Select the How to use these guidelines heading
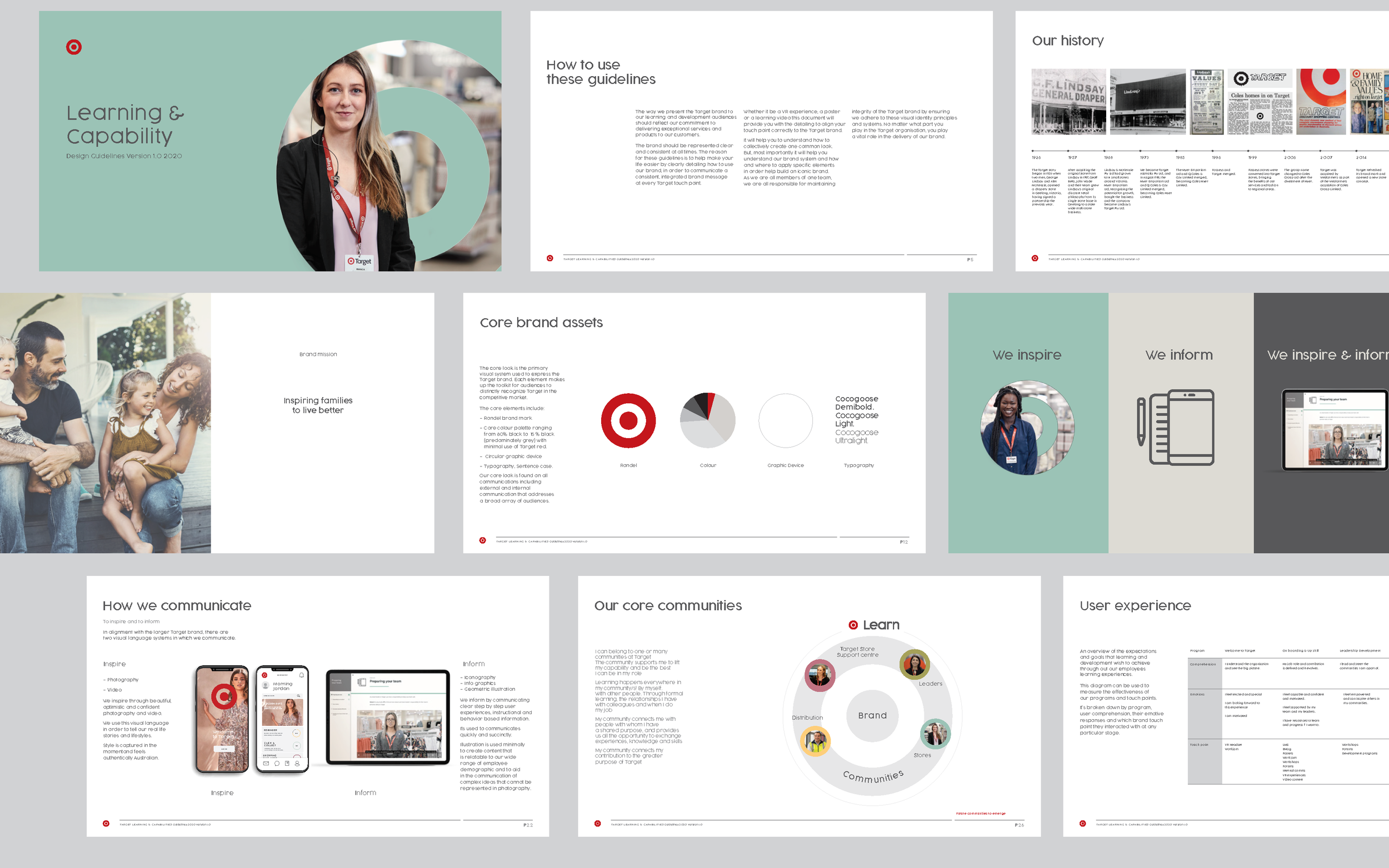The width and height of the screenshot is (1389, 868). (x=601, y=72)
